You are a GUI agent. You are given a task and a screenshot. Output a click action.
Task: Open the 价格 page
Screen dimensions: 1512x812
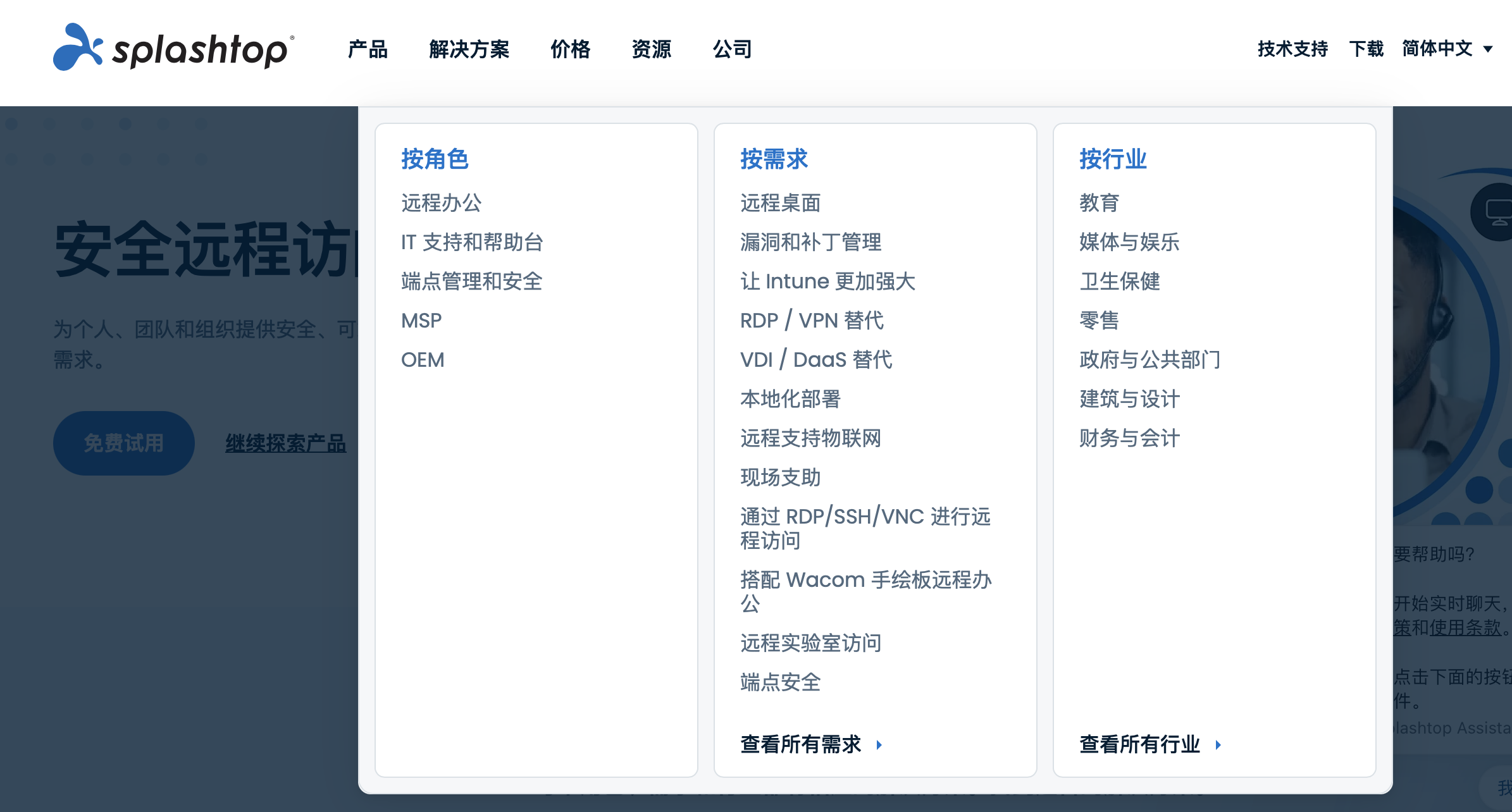coord(570,49)
